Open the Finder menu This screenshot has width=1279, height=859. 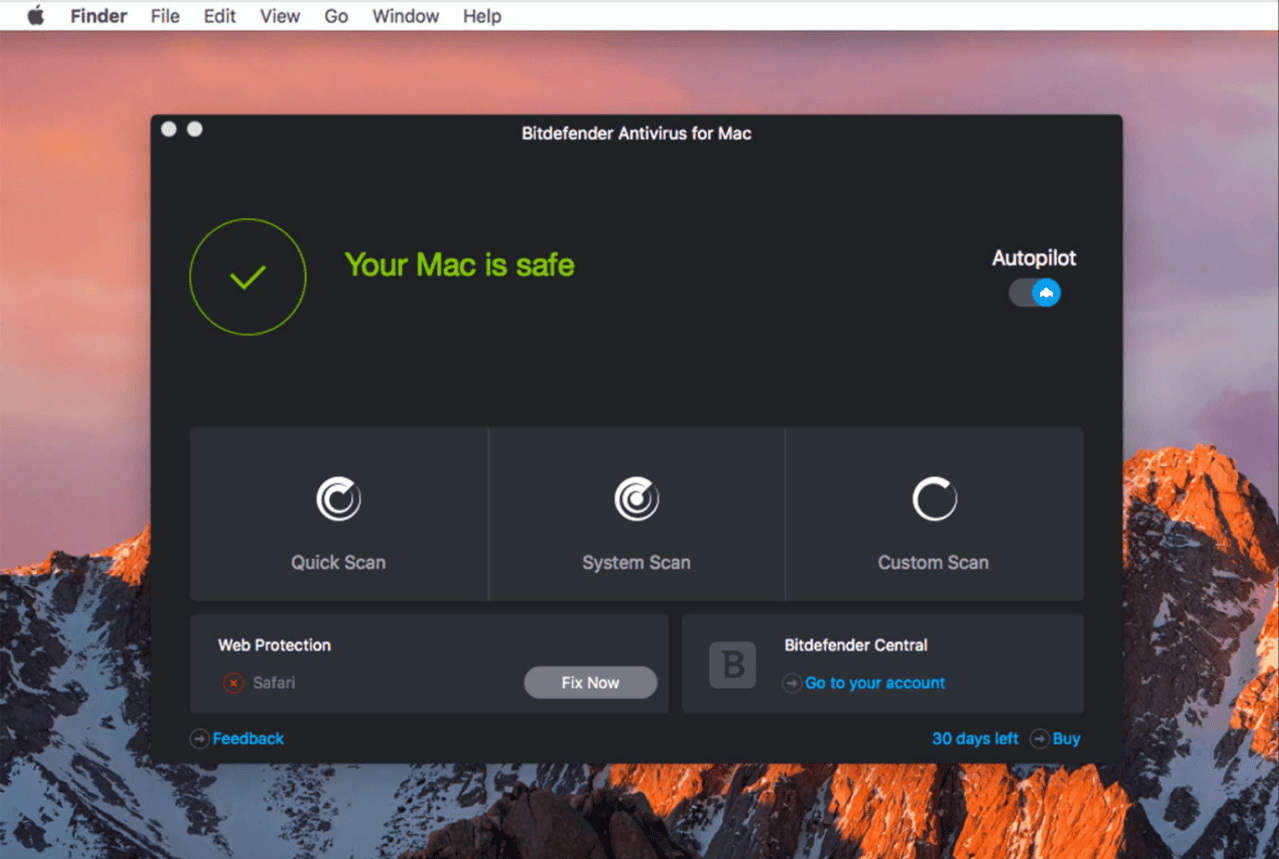coord(98,16)
